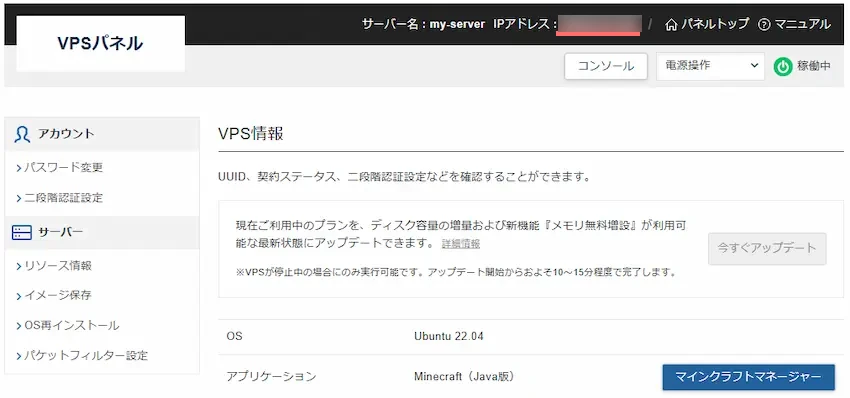Click the Minecraft（Java版） value
This screenshot has width=850, height=398.
[x=463, y=376]
